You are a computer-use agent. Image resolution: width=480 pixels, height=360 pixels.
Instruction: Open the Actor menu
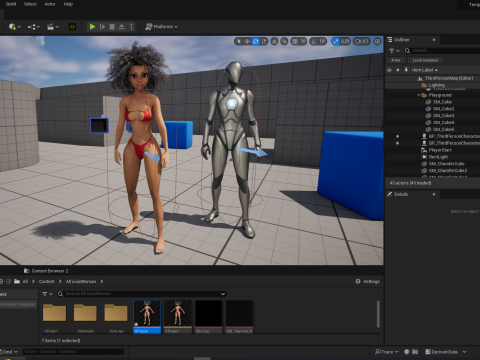pos(50,4)
